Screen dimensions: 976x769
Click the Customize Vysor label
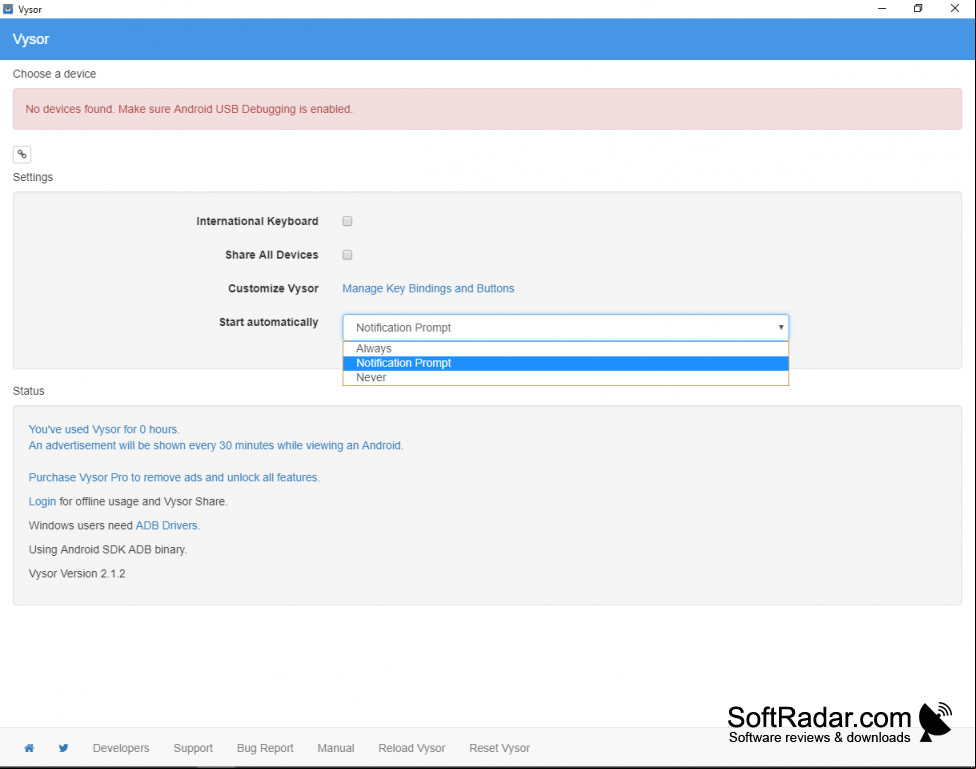[x=273, y=289]
